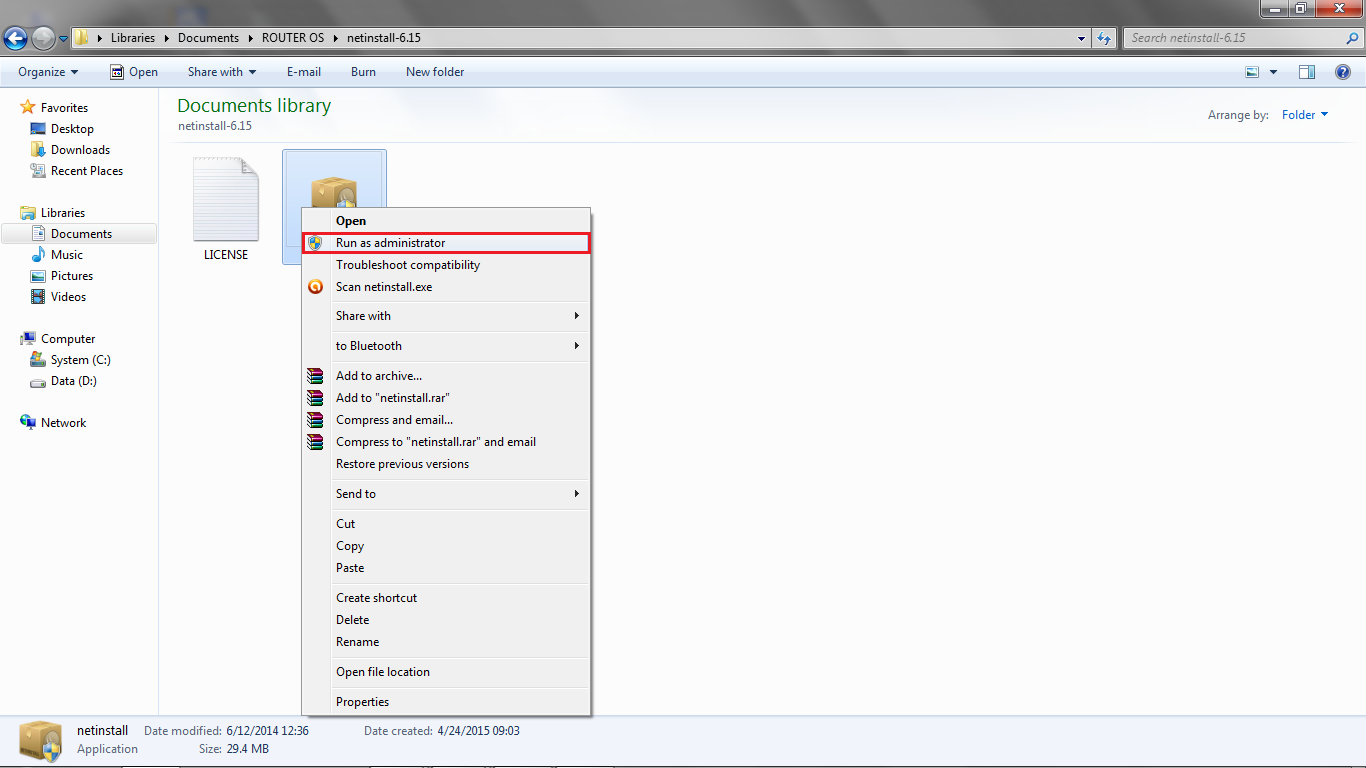Click the Back navigation arrow
The width and height of the screenshot is (1366, 768).
[x=15, y=38]
